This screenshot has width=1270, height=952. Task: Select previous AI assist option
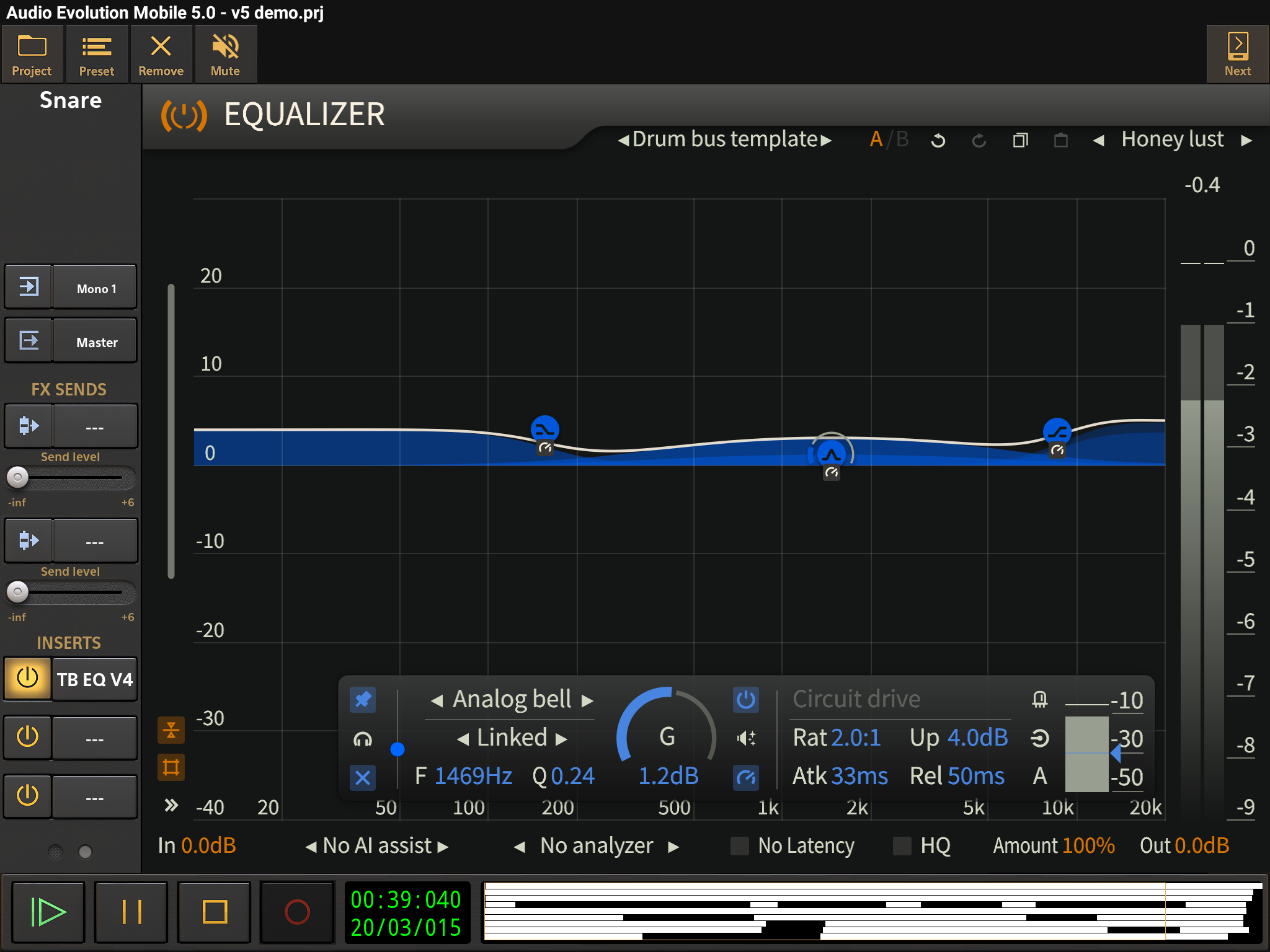311,847
